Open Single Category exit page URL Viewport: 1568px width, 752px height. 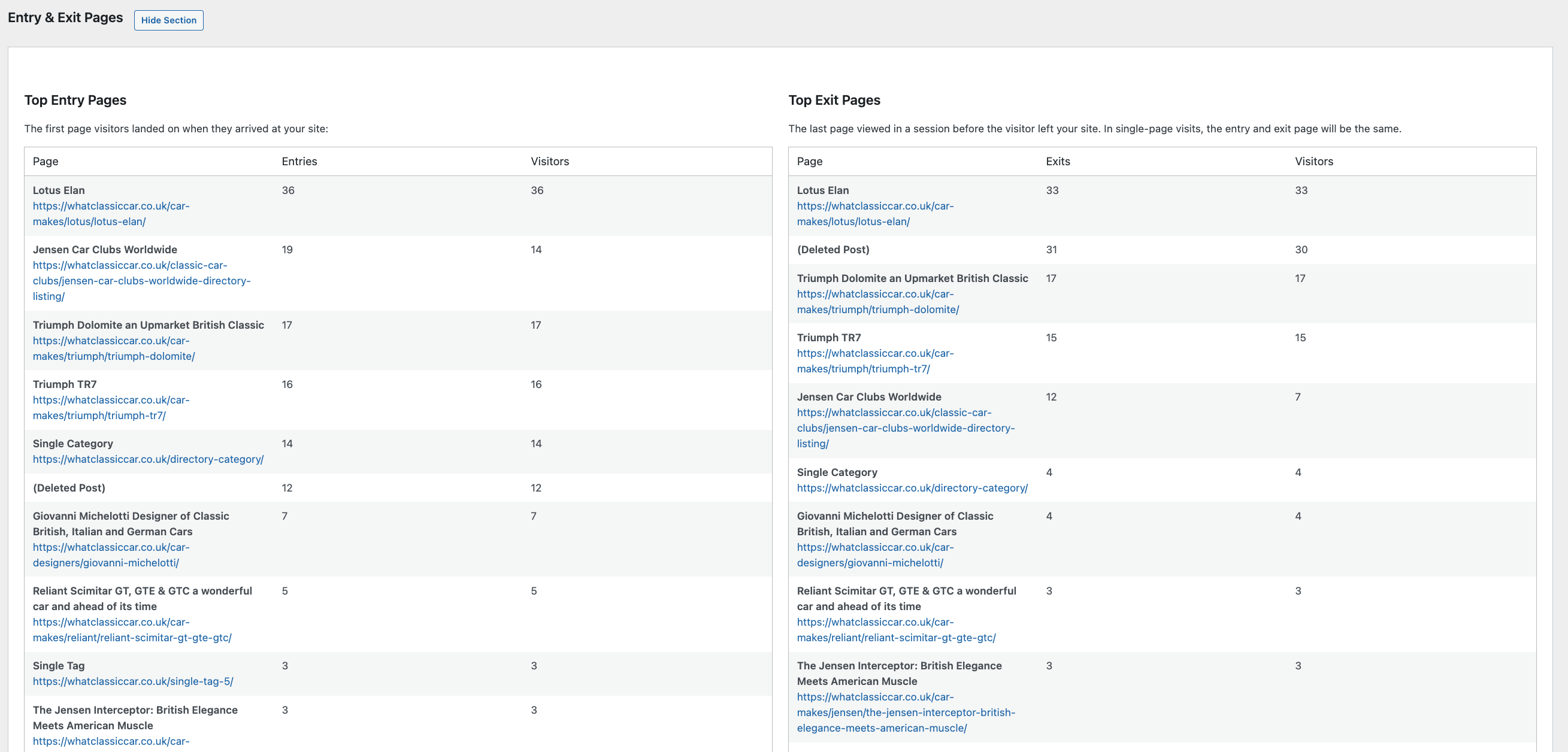[x=912, y=488]
